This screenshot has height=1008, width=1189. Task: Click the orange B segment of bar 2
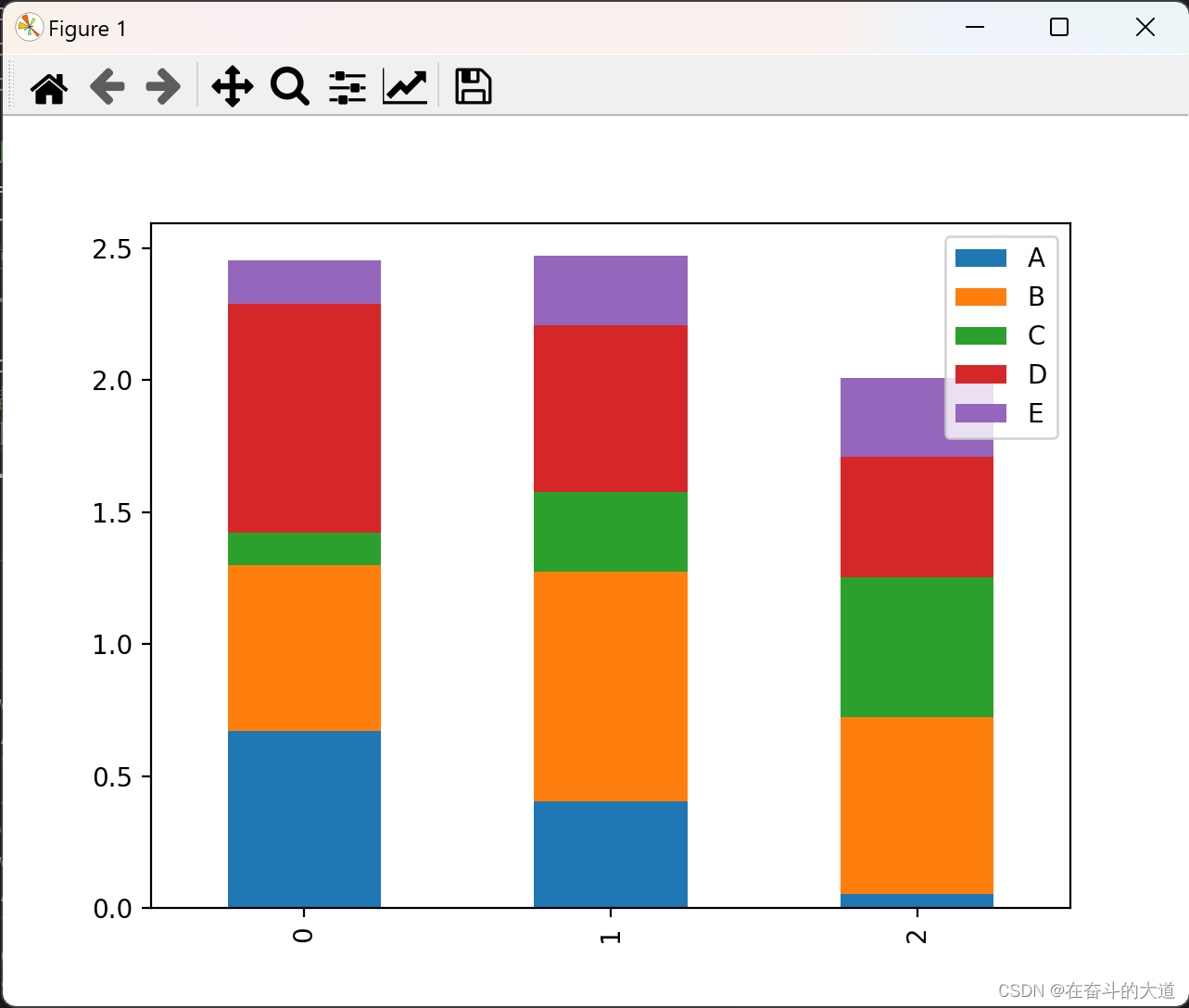coord(917,806)
